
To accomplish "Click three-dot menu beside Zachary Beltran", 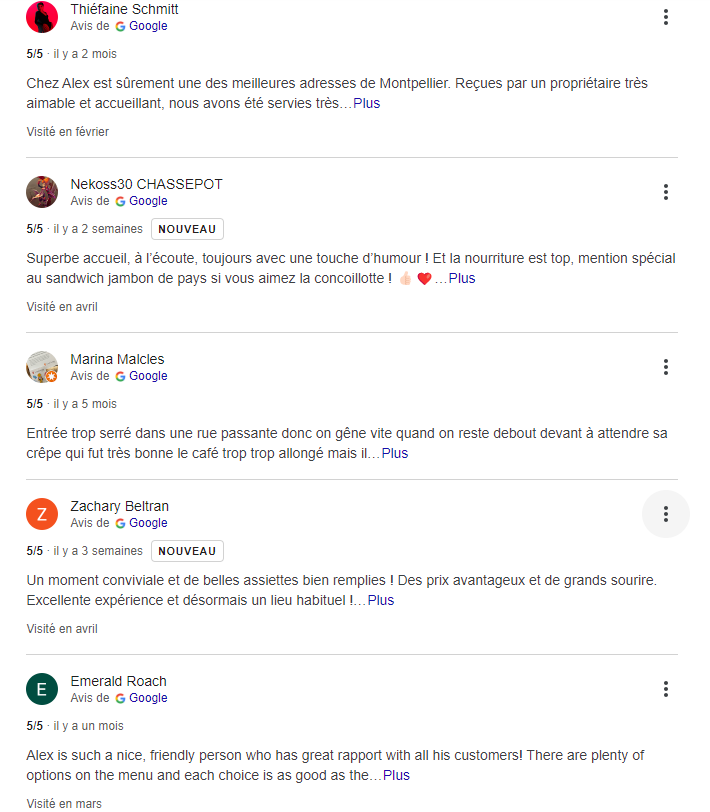I will tap(665, 514).
